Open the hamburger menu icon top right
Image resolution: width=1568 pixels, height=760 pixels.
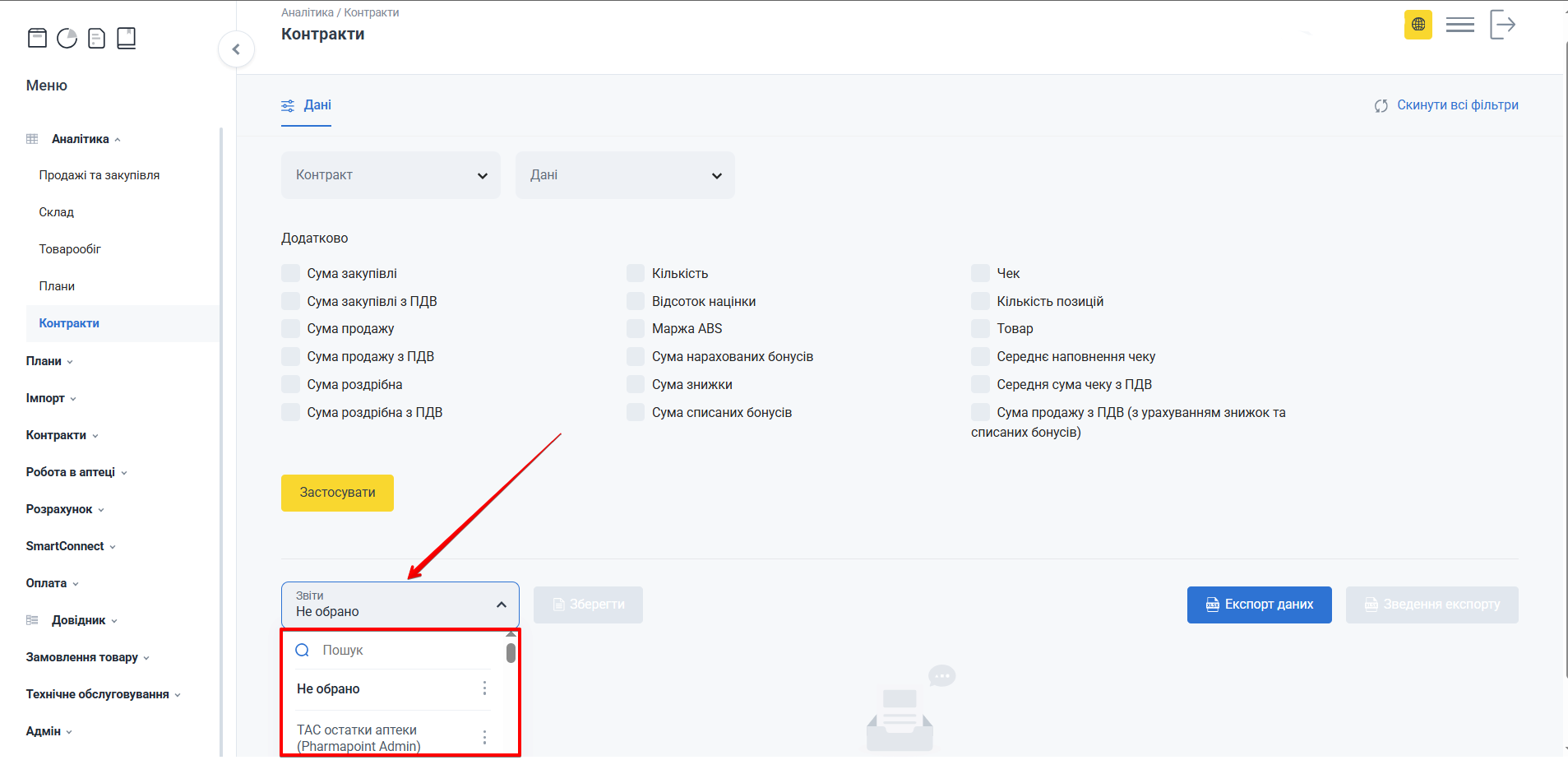point(1459,25)
